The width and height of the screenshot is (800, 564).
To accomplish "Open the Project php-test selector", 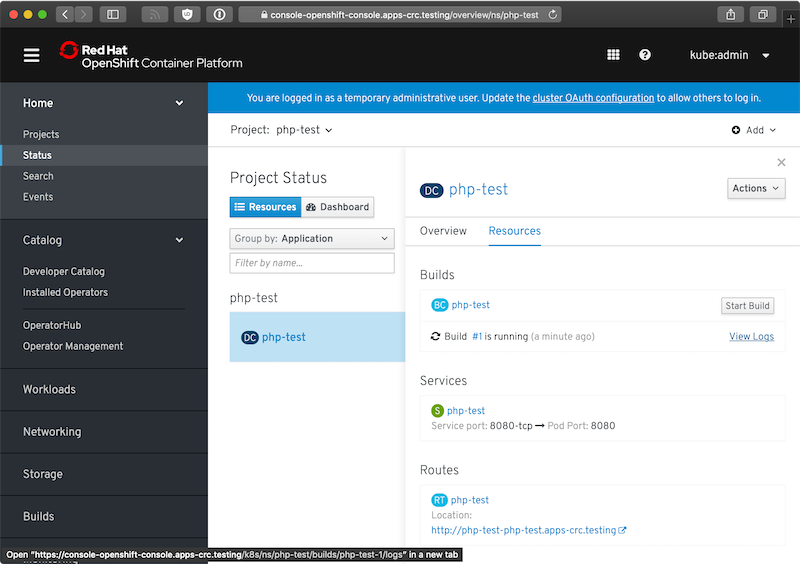I will point(304,130).
